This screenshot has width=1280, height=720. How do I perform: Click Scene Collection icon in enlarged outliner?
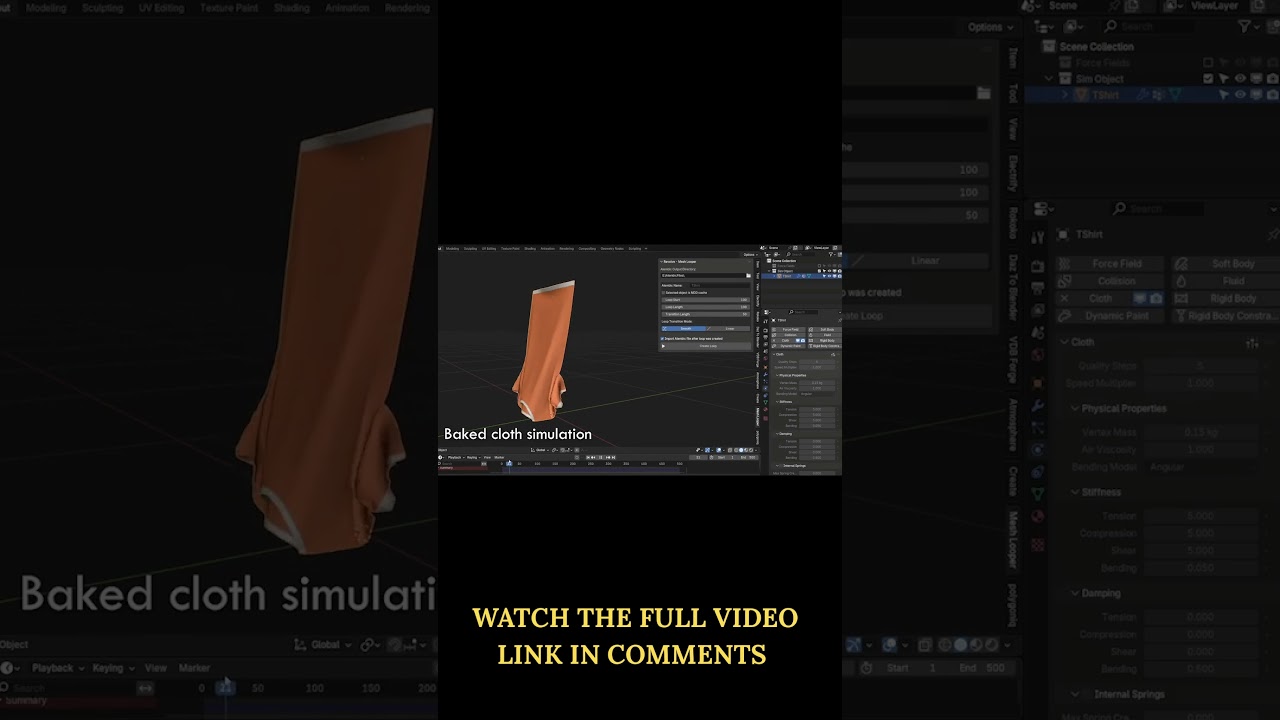pos(1049,47)
